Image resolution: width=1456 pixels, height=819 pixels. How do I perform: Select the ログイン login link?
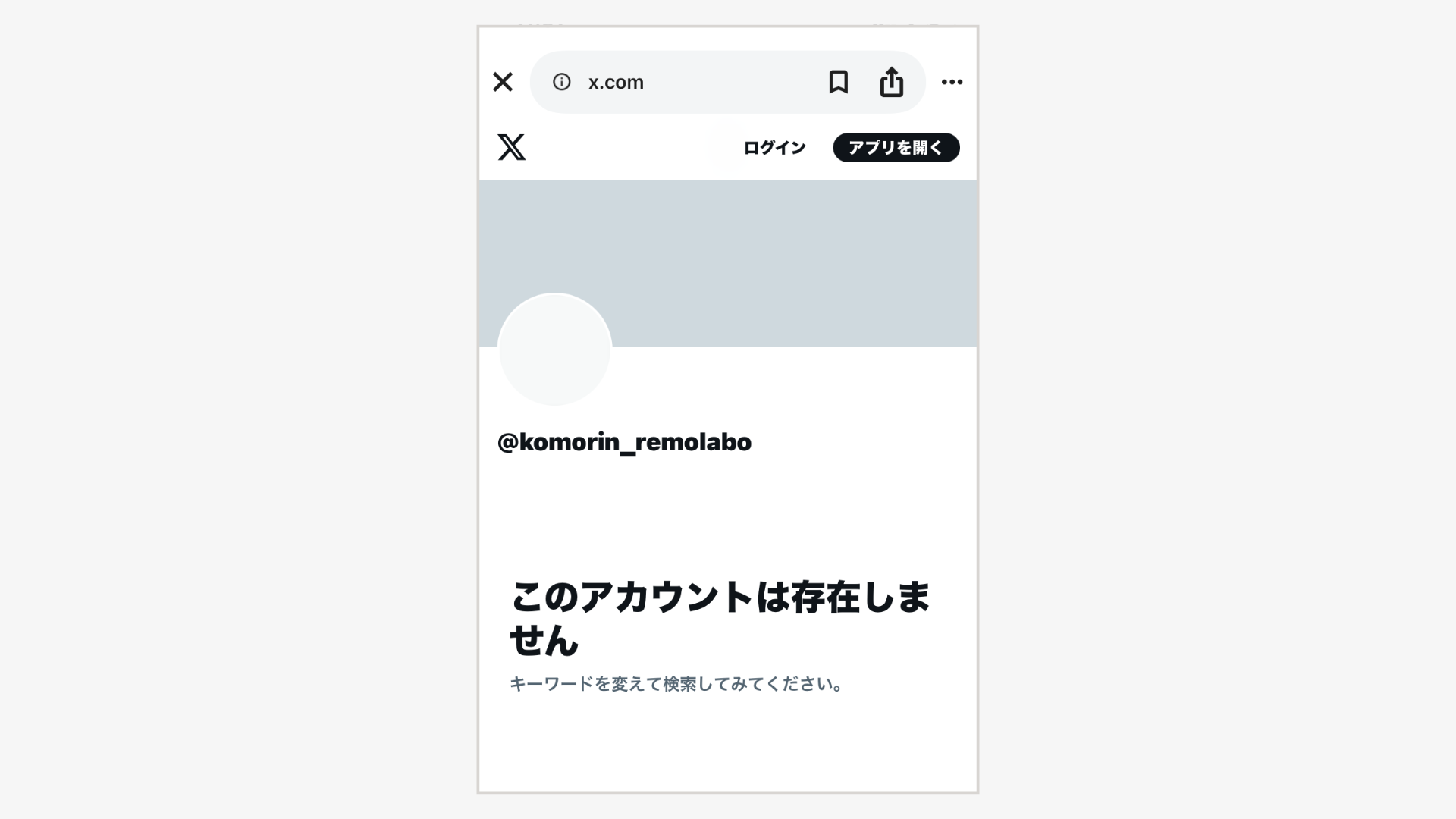point(774,147)
